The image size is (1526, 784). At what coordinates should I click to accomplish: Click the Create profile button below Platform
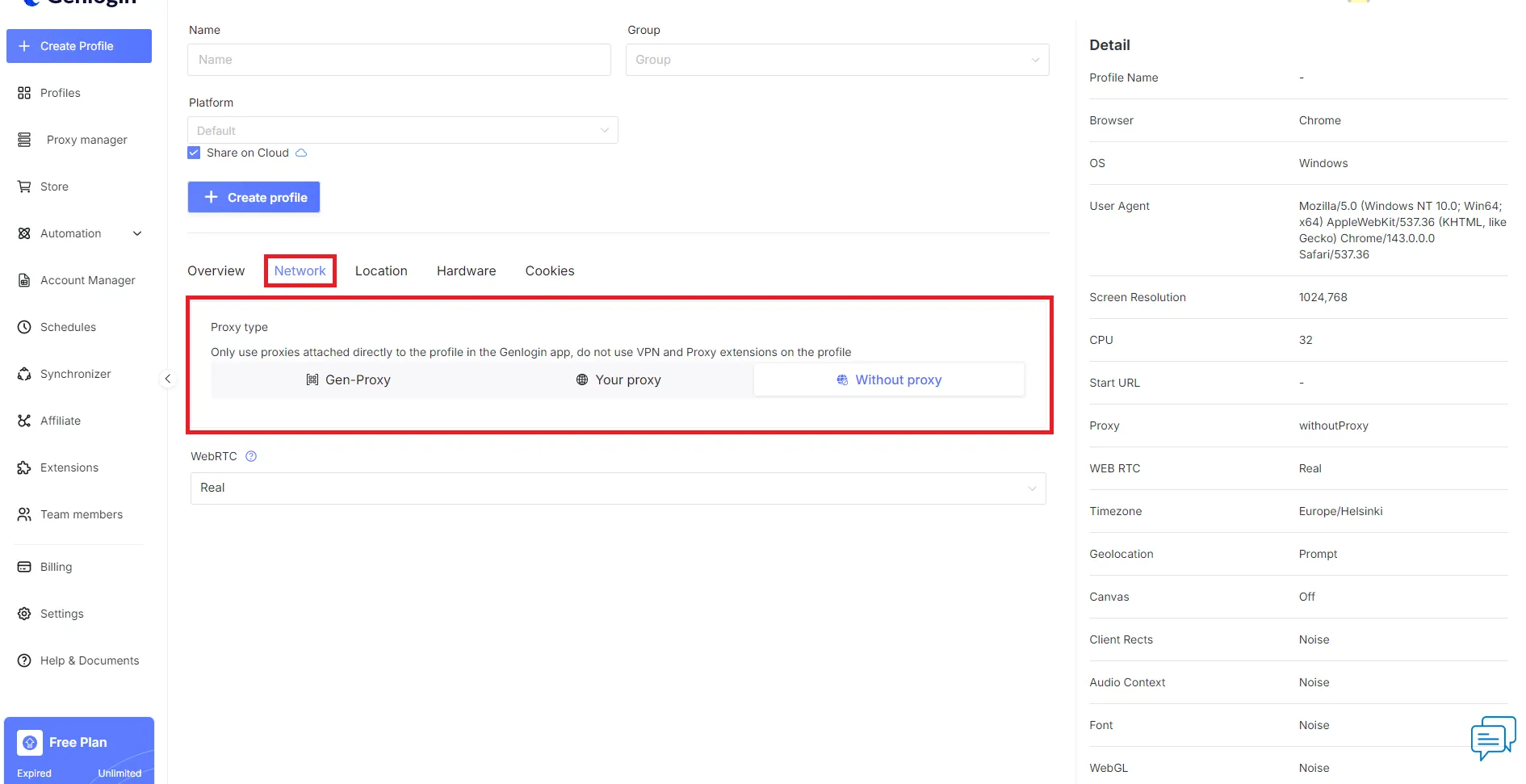(x=254, y=197)
